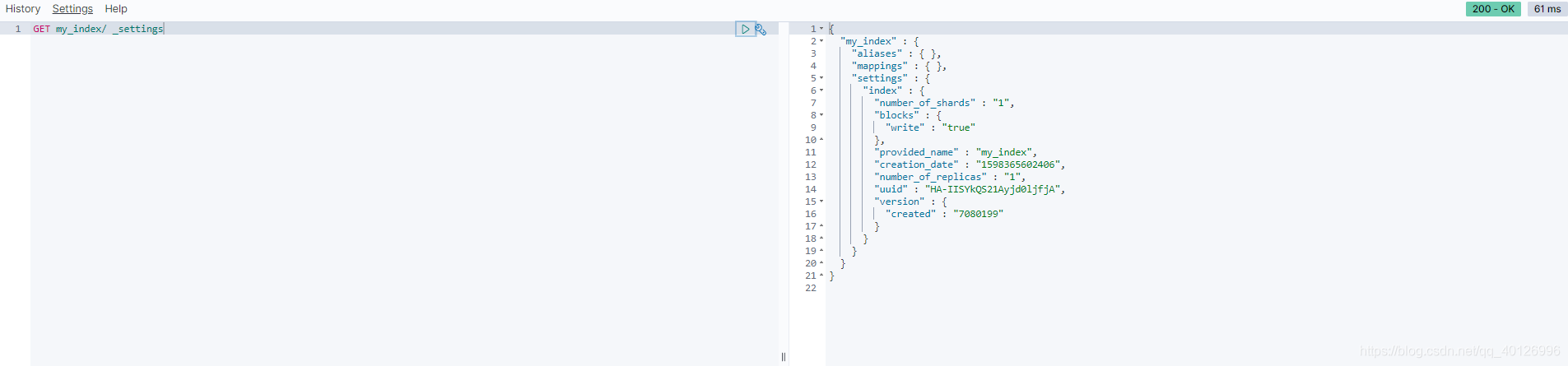Open the History menu

(x=23, y=9)
